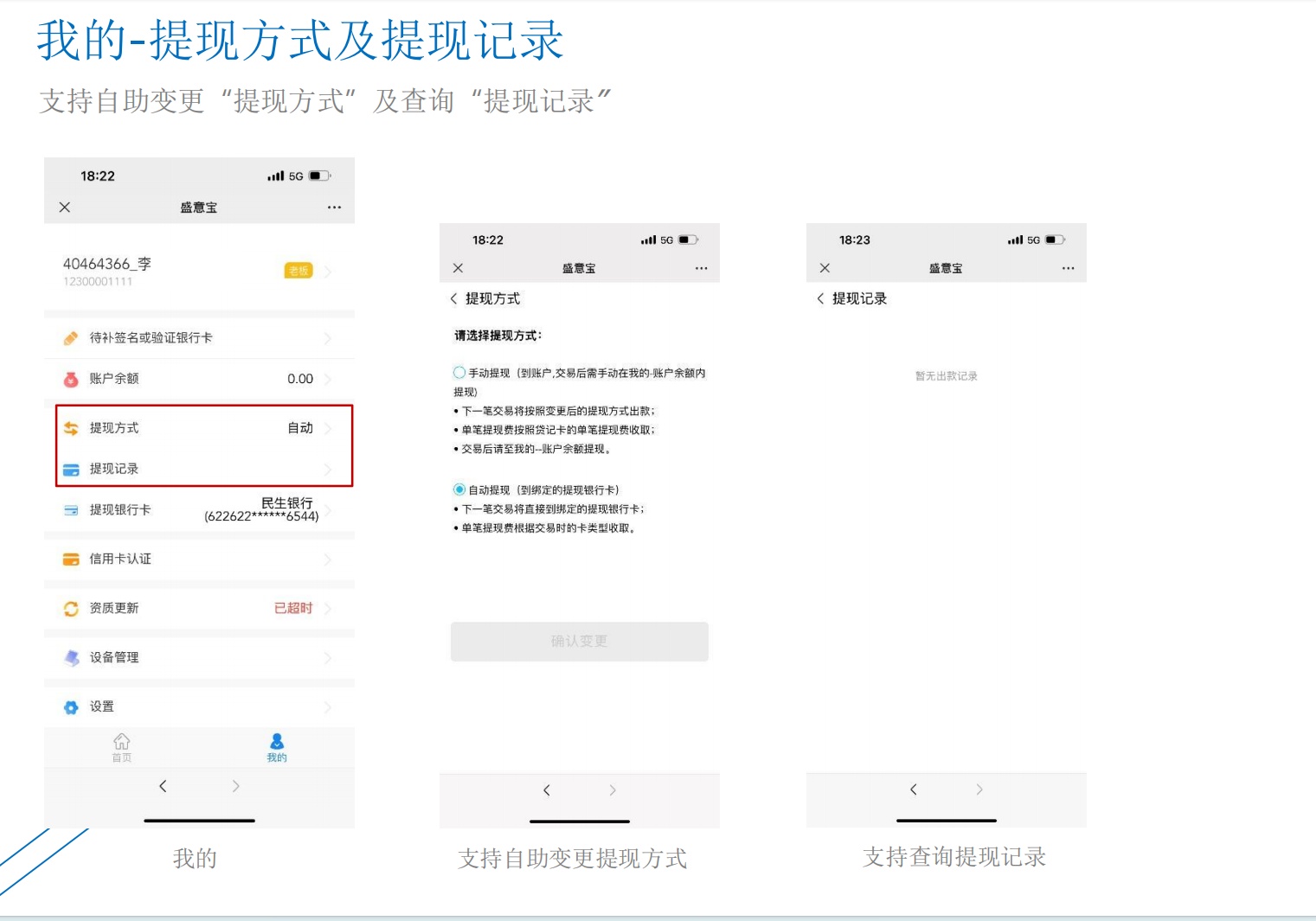Close the first 盛意宝 screen with X
This screenshot has height=921, width=1316.
pyautogui.click(x=65, y=208)
